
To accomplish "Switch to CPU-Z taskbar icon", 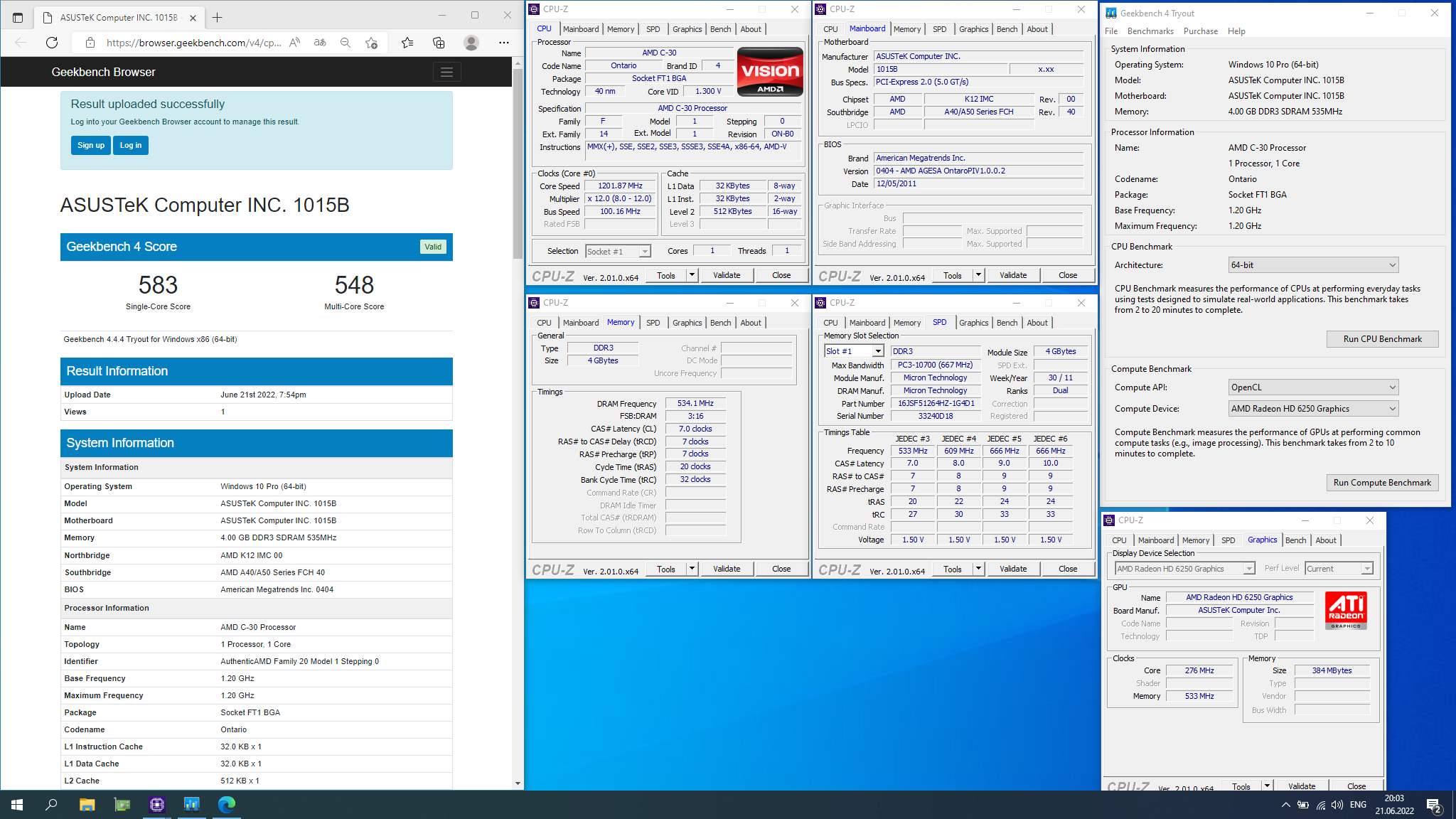I will click(x=157, y=804).
